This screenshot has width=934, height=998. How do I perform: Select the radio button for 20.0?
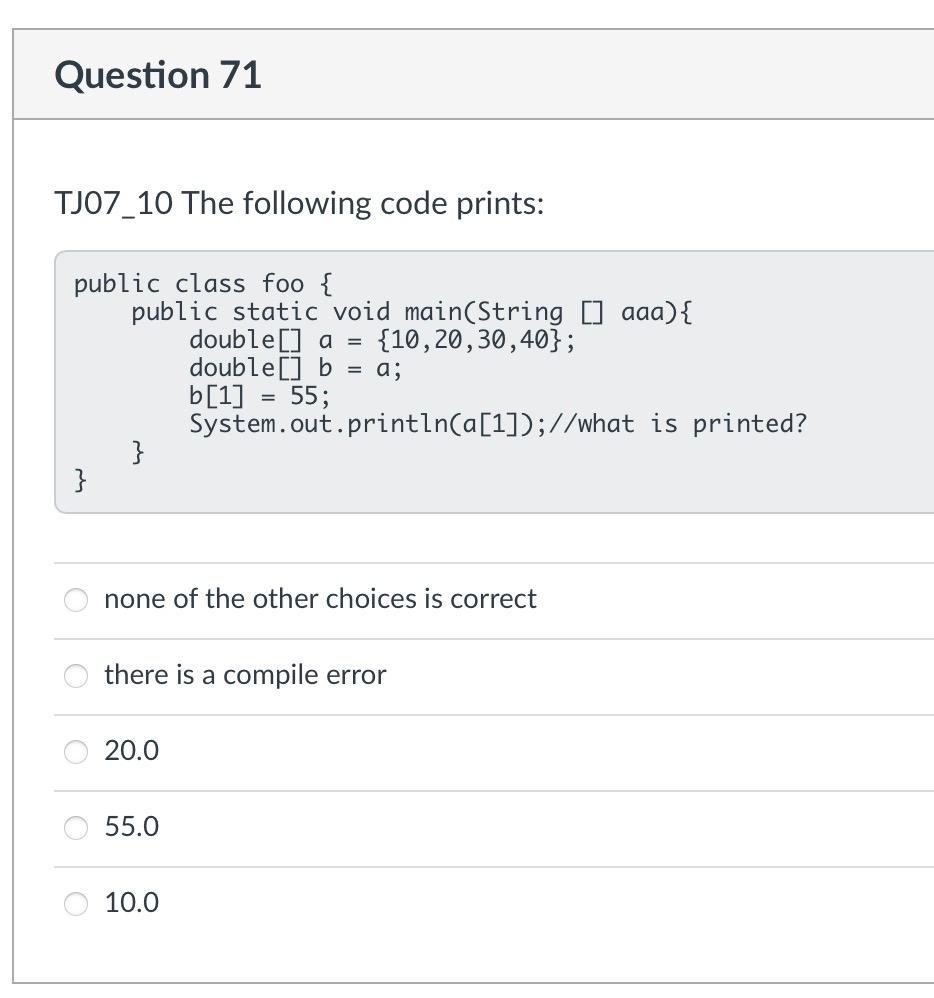75,751
